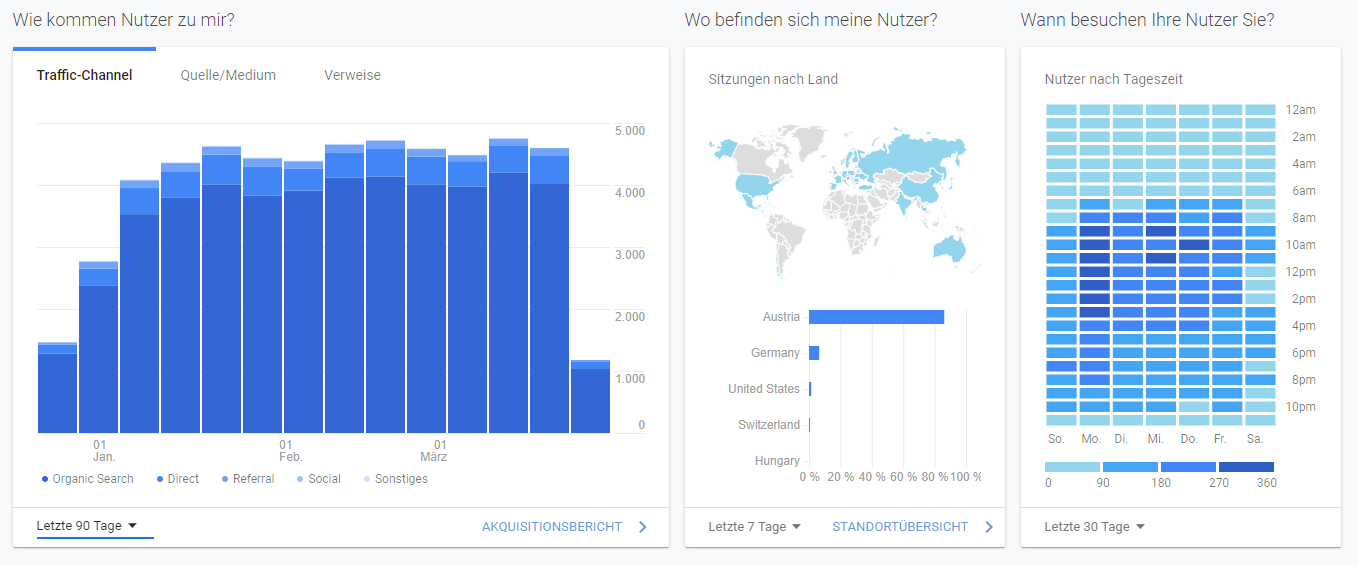Click the Germany sessions bar

pos(814,353)
